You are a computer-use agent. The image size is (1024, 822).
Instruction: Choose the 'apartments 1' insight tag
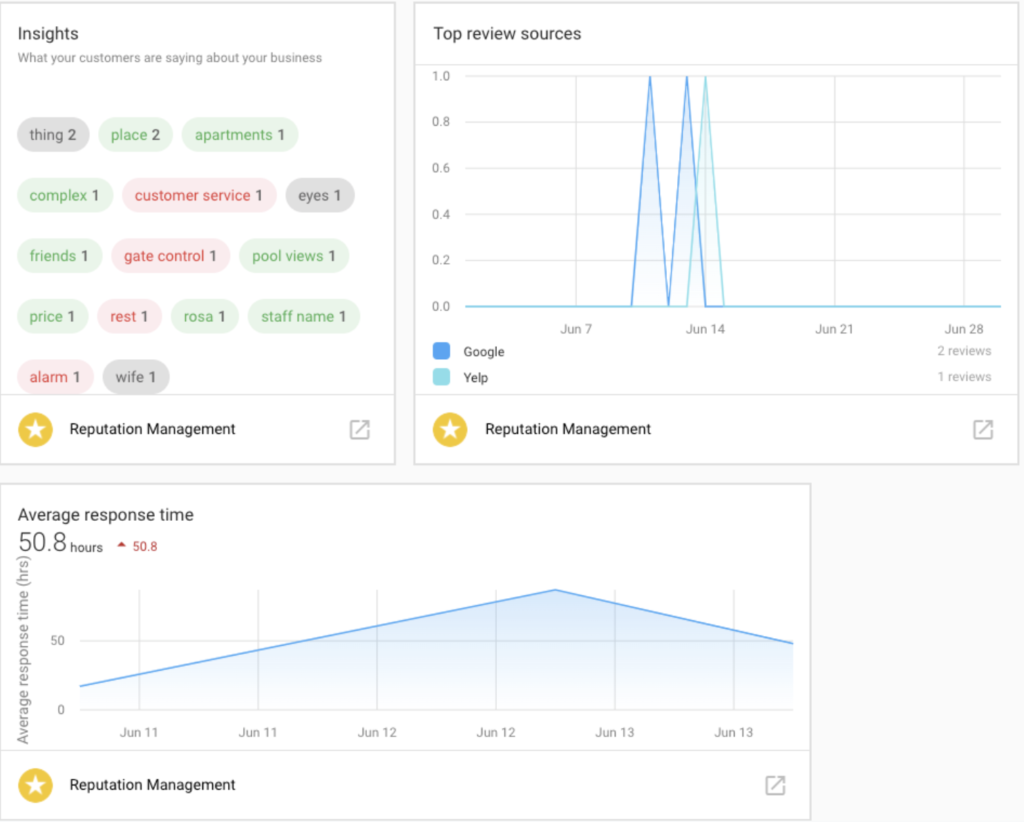[x=239, y=135]
